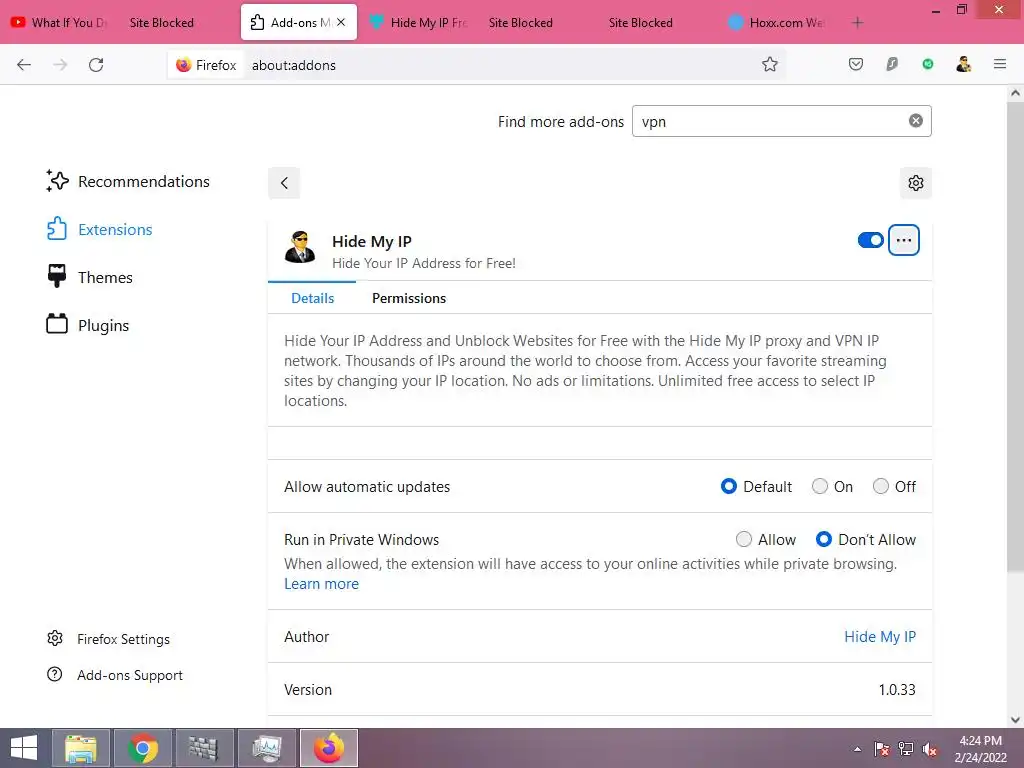
Task: Click the page scrollbar down arrow
Action: pos(1015,720)
